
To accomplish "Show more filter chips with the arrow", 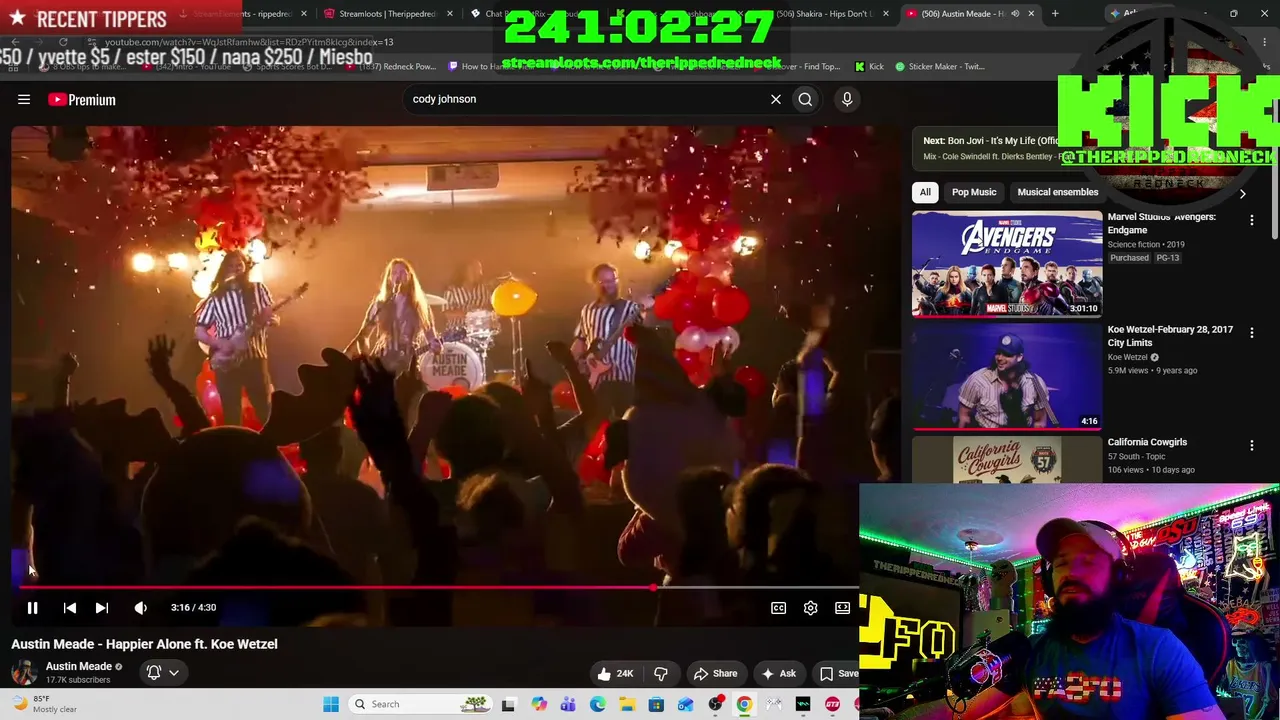I will (x=1242, y=193).
